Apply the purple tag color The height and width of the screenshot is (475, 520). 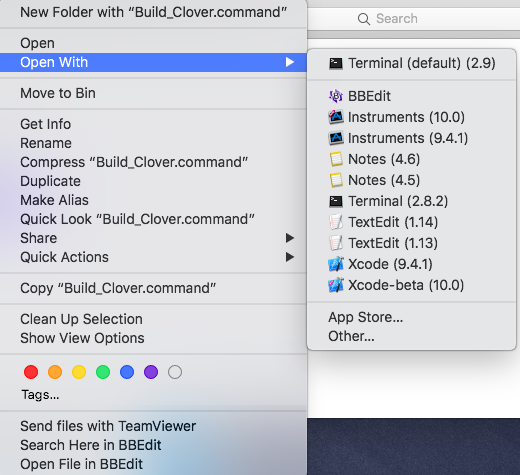(x=151, y=372)
